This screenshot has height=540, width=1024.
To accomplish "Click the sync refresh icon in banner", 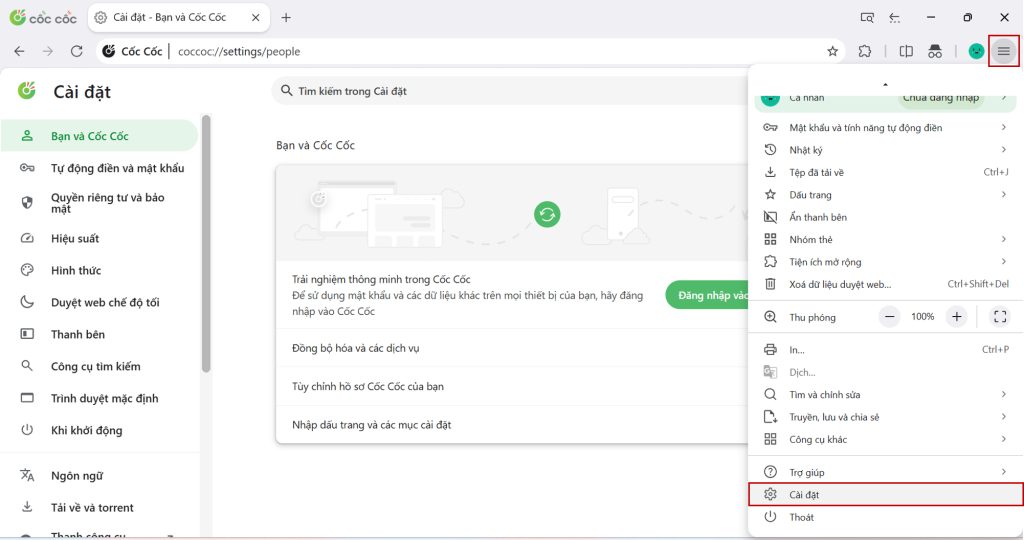I will (x=547, y=214).
